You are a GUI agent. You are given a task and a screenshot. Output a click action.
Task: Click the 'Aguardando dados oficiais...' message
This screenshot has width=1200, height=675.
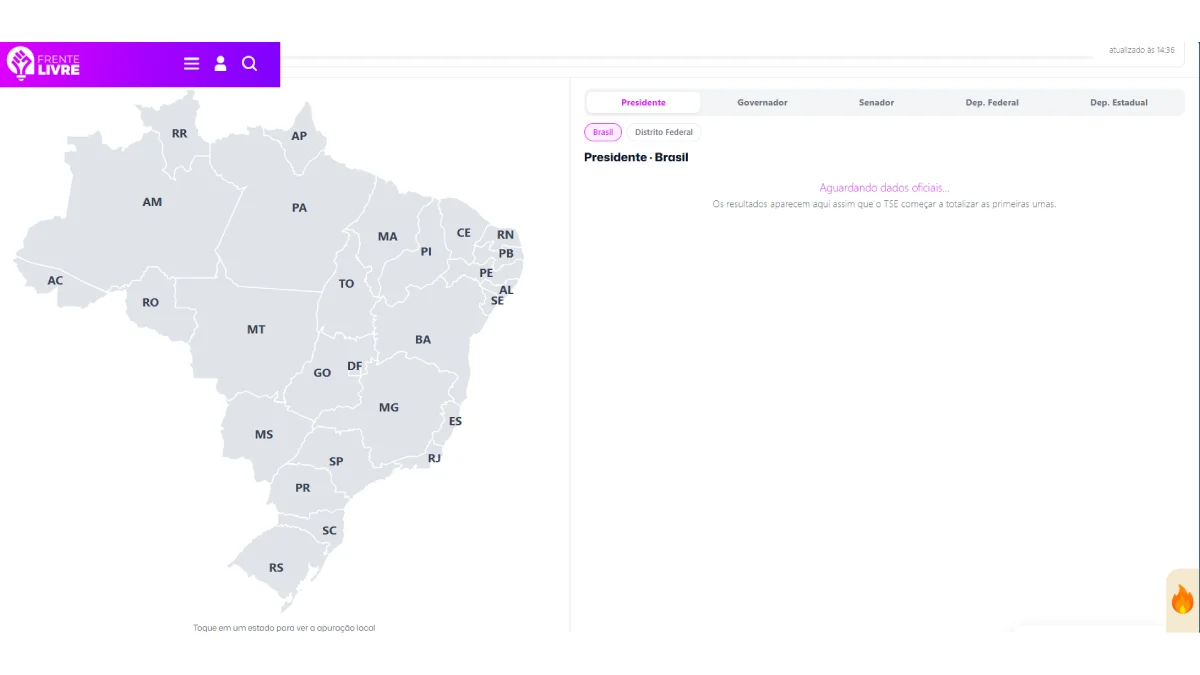tap(884, 188)
